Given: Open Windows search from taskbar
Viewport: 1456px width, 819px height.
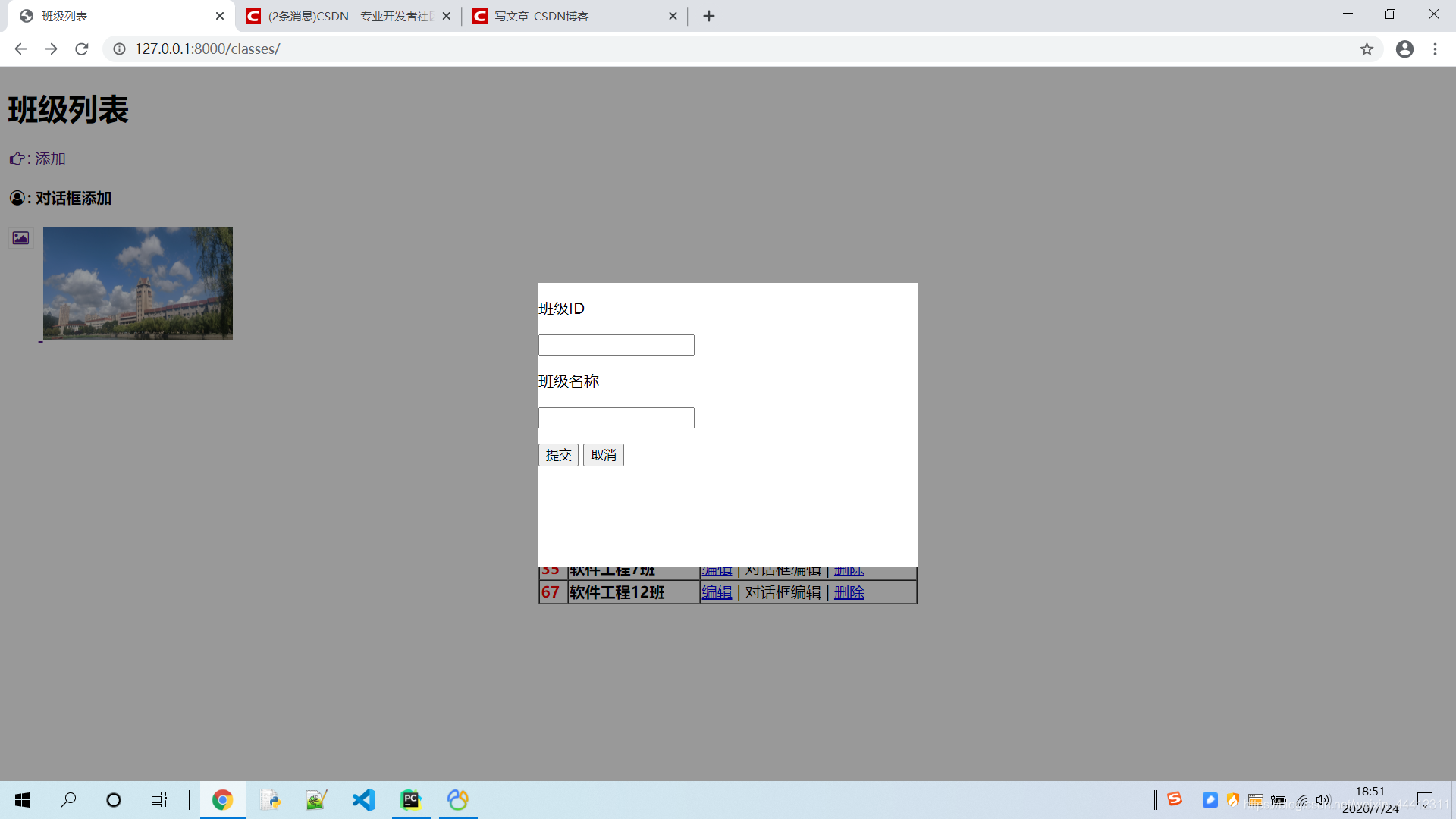Looking at the screenshot, I should (68, 800).
